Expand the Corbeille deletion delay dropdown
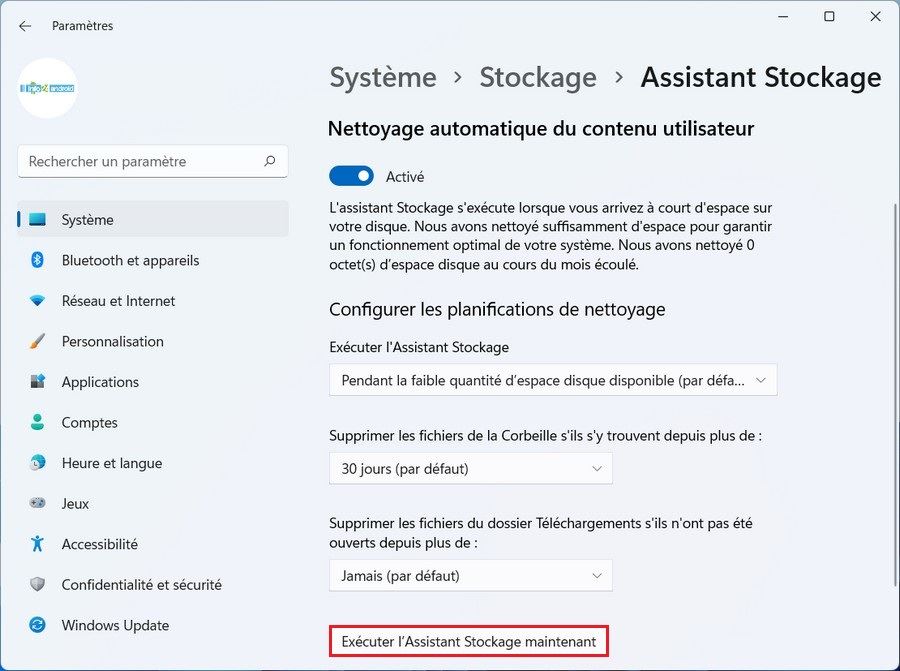Viewport: 900px width, 671px height. coord(470,468)
